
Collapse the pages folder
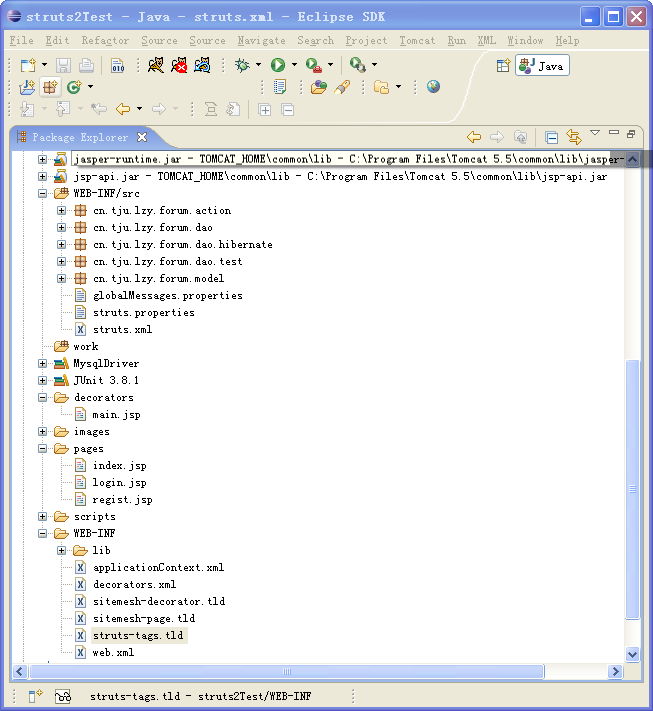(x=42, y=448)
